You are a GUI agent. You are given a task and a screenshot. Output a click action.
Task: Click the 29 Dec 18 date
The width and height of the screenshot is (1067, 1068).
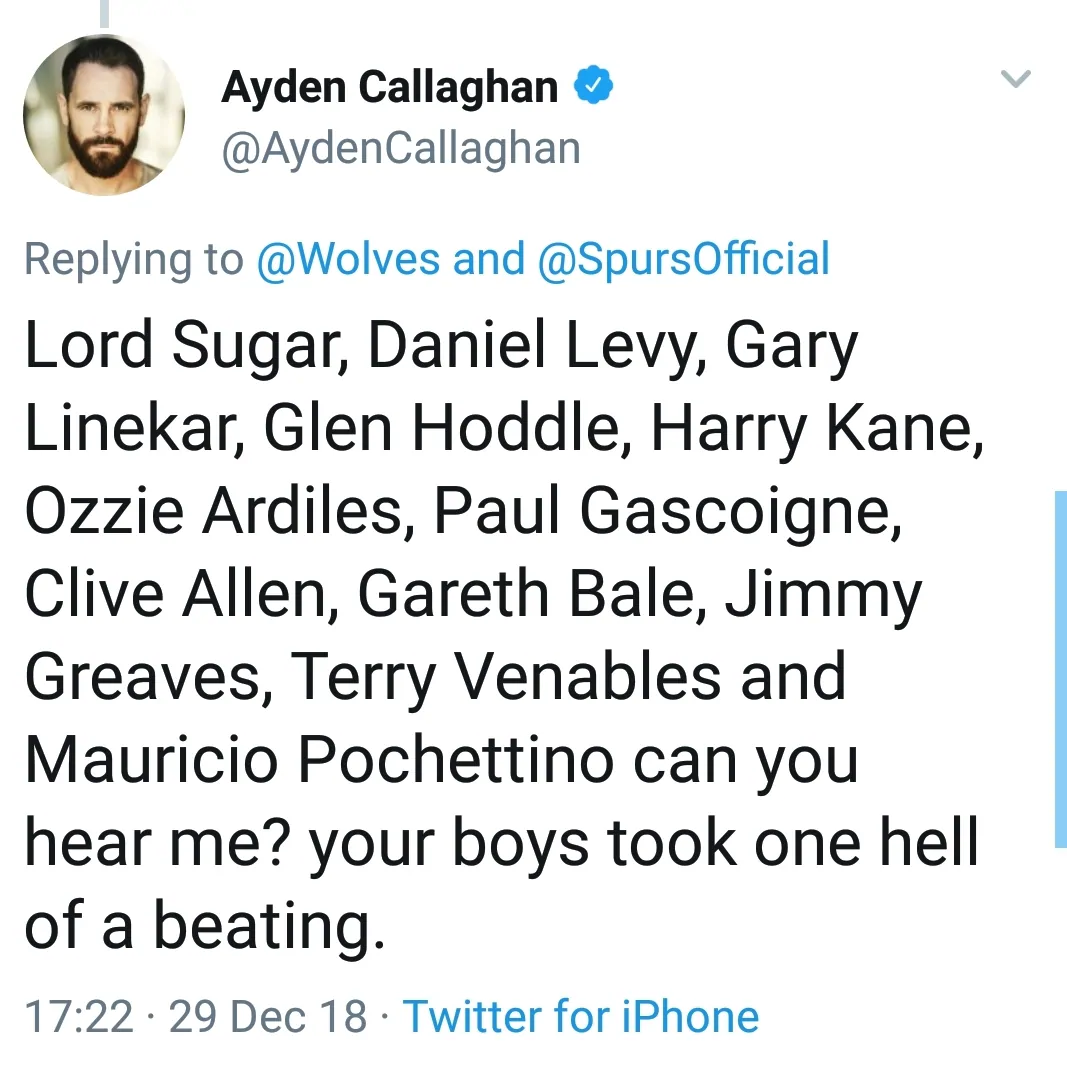(268, 1017)
